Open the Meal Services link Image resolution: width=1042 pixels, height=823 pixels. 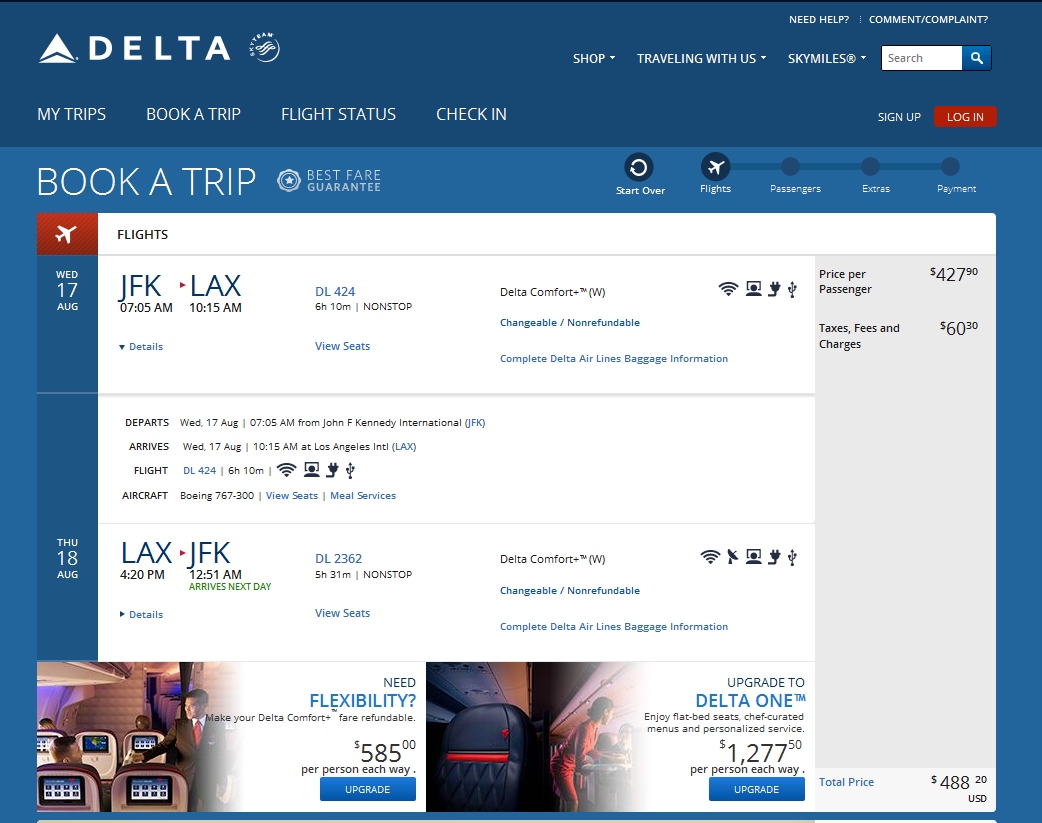pos(363,496)
